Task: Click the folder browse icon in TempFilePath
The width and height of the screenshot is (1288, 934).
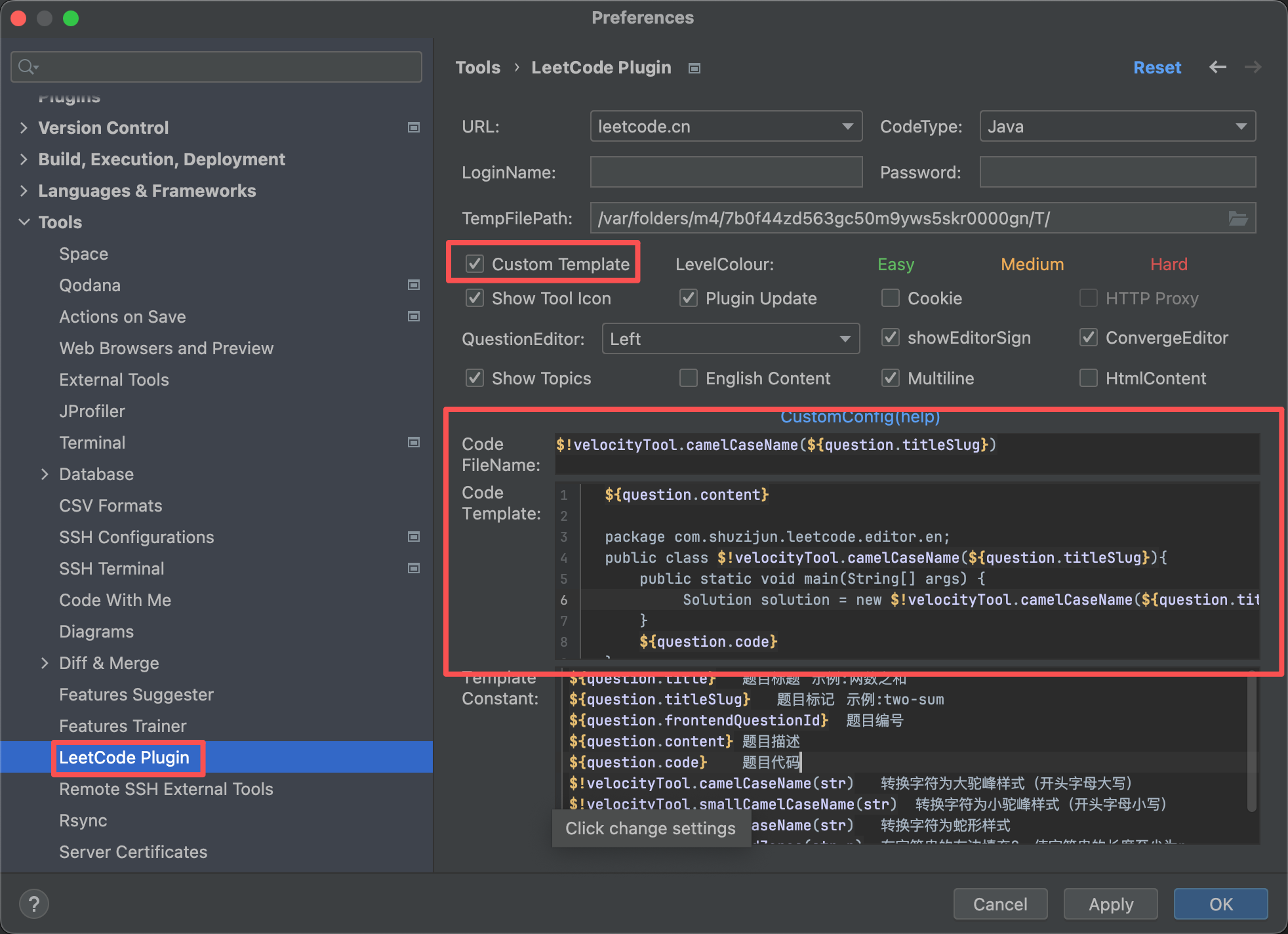Action: coord(1238,218)
